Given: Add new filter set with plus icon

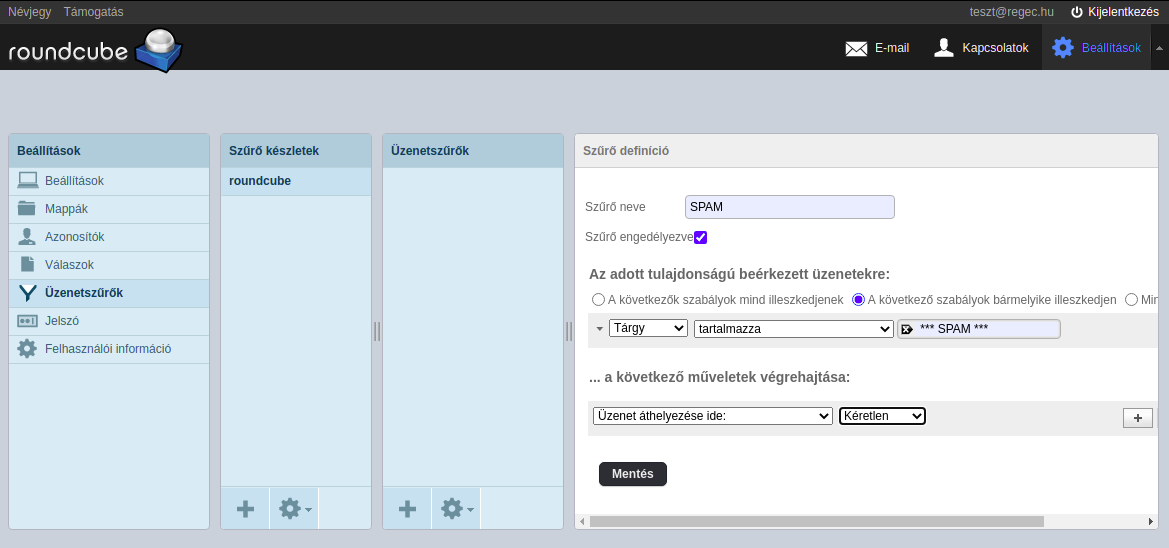Looking at the screenshot, I should 245,509.
